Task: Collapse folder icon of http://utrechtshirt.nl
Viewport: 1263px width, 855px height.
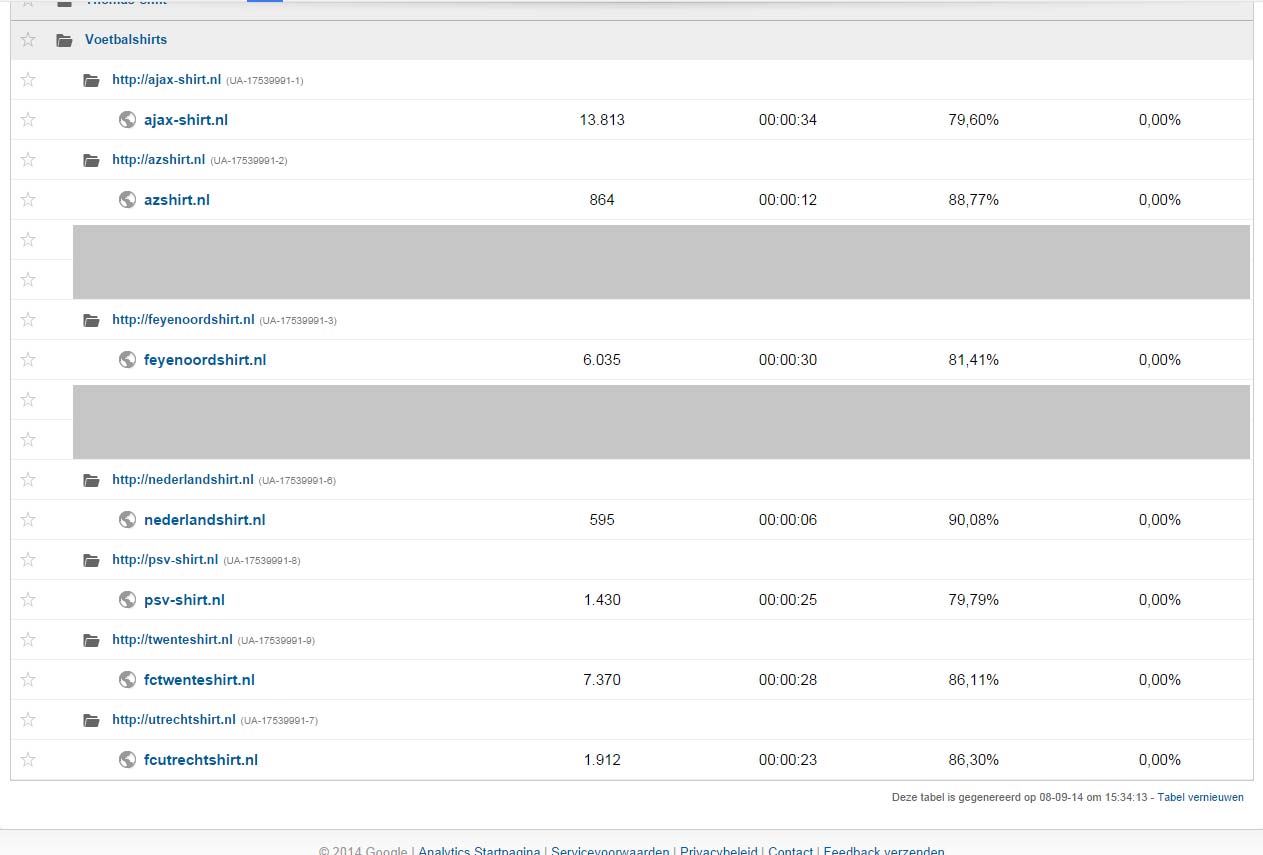Action: tap(92, 720)
